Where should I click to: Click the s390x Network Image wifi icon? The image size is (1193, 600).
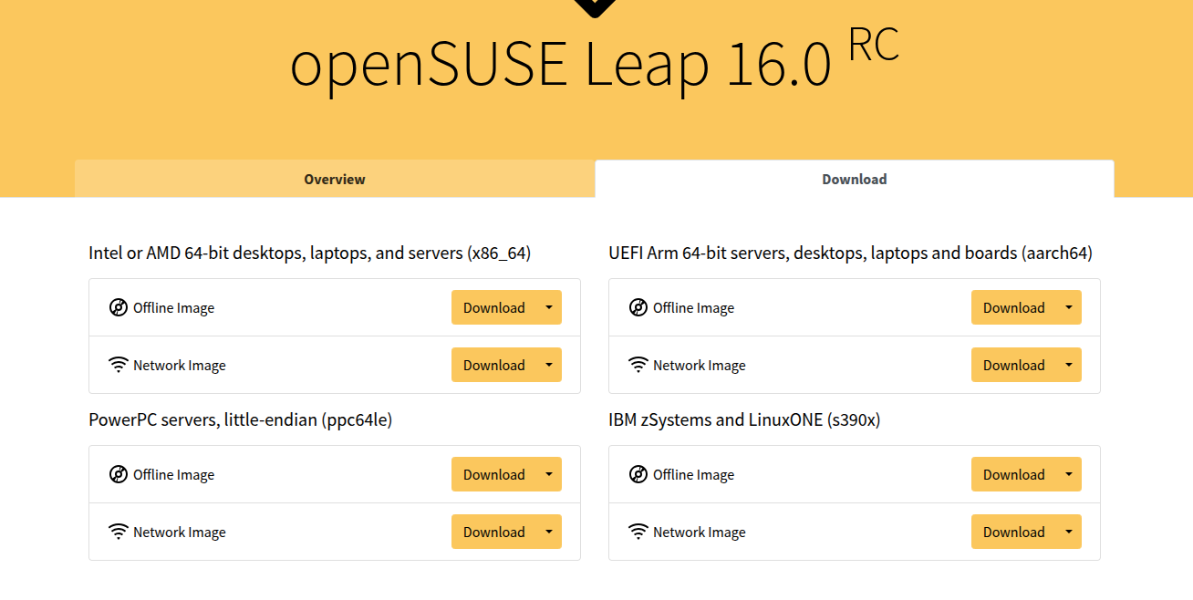coord(638,532)
